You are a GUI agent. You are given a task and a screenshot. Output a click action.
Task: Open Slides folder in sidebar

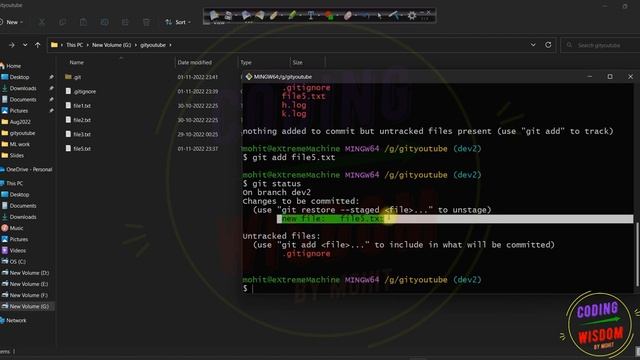[13, 156]
